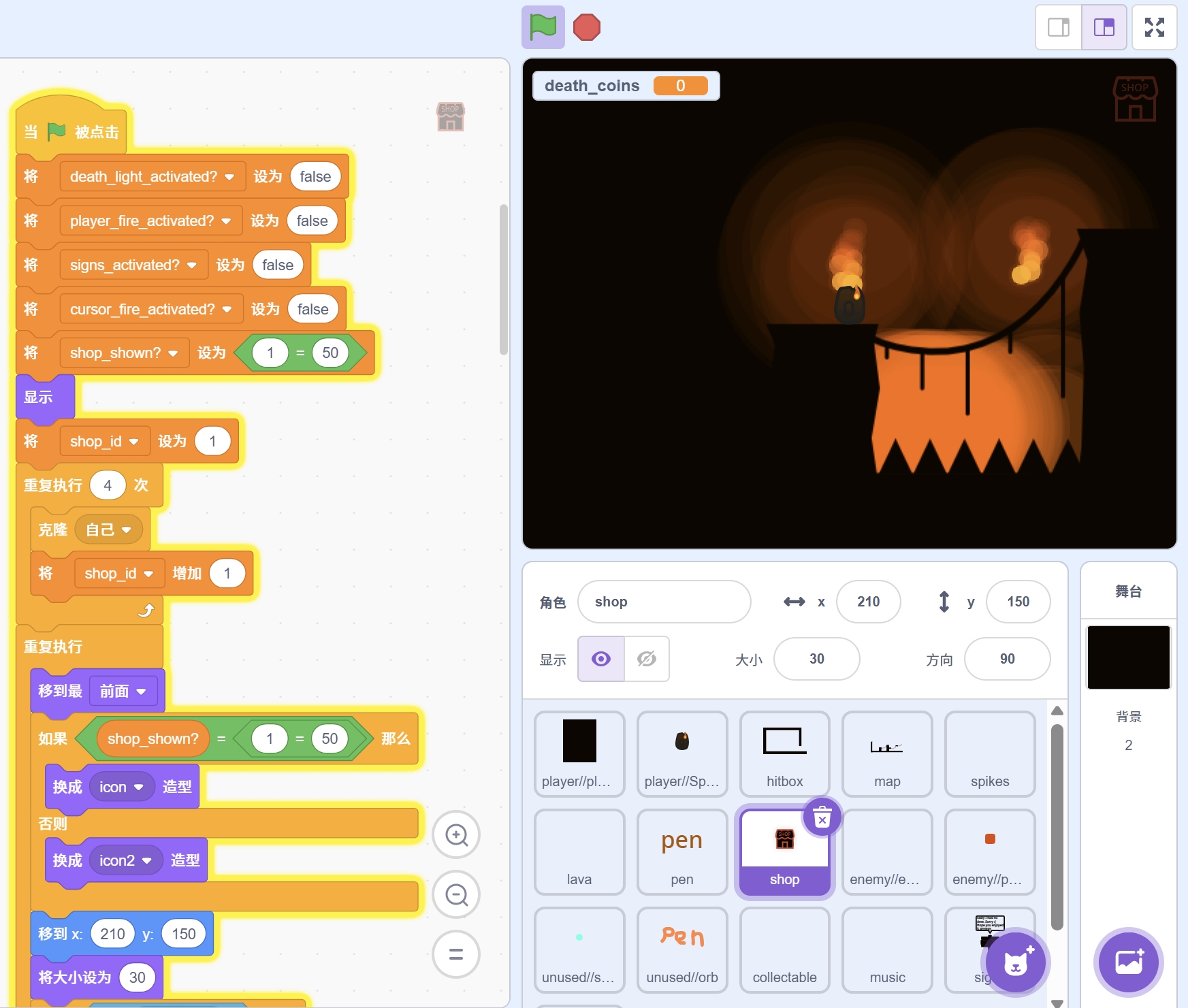
Task: Enter full screen stage mode
Action: tap(1154, 27)
